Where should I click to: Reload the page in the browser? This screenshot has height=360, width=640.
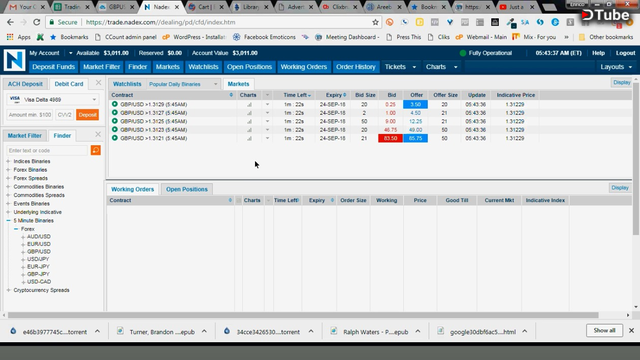(37, 22)
